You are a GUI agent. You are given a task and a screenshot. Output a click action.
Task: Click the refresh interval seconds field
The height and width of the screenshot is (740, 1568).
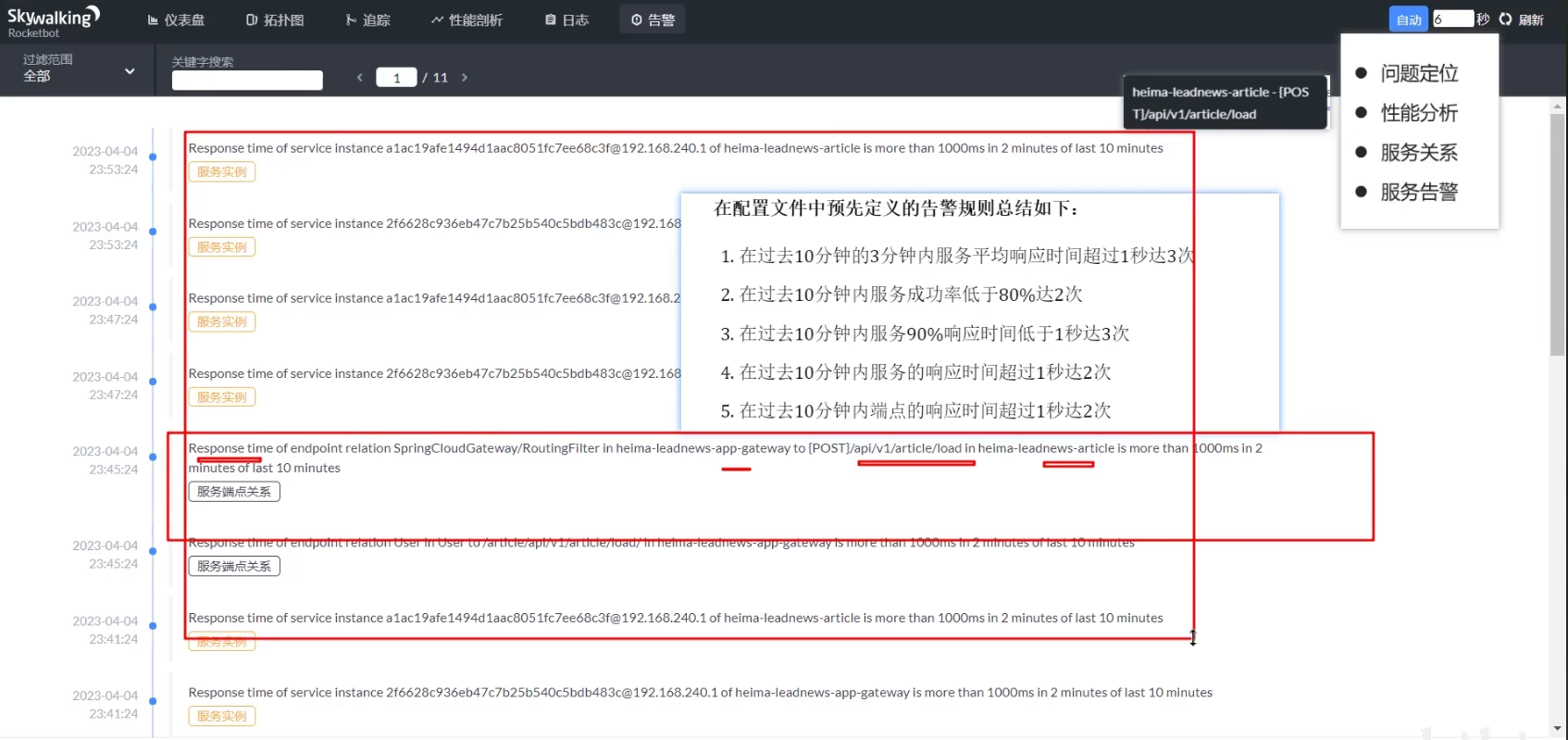[1452, 19]
